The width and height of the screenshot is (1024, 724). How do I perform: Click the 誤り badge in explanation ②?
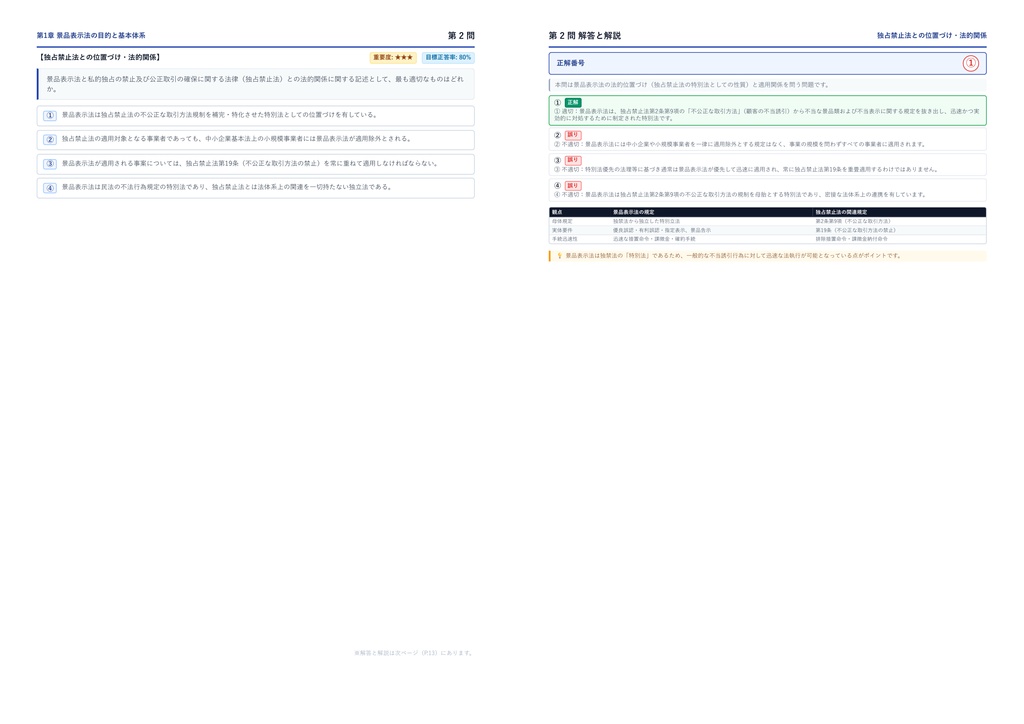point(573,135)
